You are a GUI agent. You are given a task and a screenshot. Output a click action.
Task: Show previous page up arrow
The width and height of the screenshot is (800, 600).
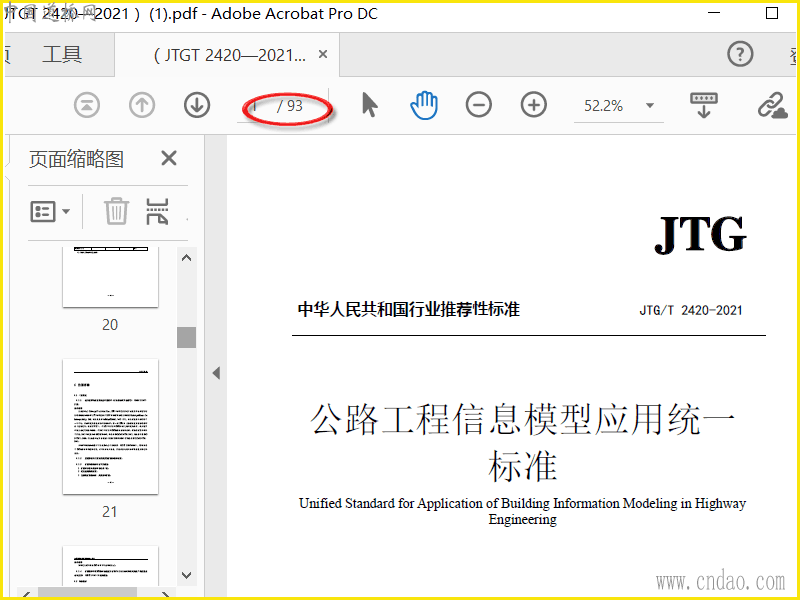click(142, 106)
